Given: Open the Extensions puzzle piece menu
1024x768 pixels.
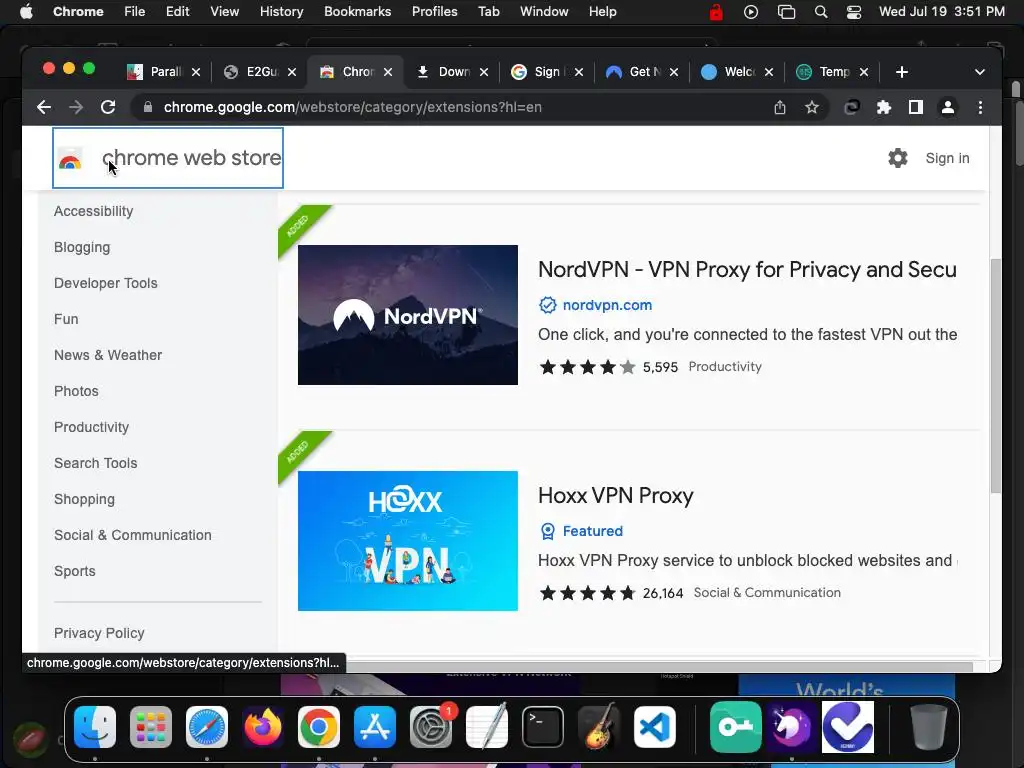Looking at the screenshot, I should 884,107.
